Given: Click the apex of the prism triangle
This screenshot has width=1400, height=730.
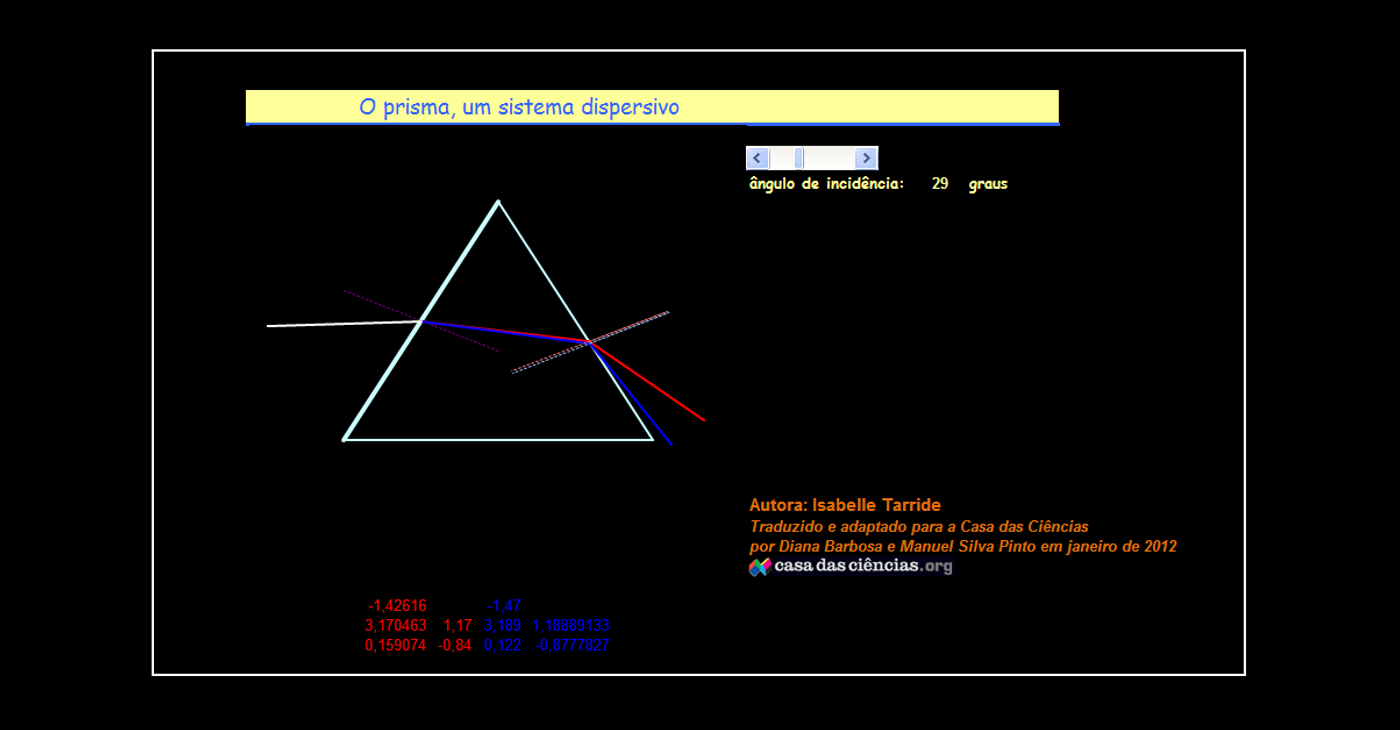Looking at the screenshot, I should pyautogui.click(x=498, y=202).
